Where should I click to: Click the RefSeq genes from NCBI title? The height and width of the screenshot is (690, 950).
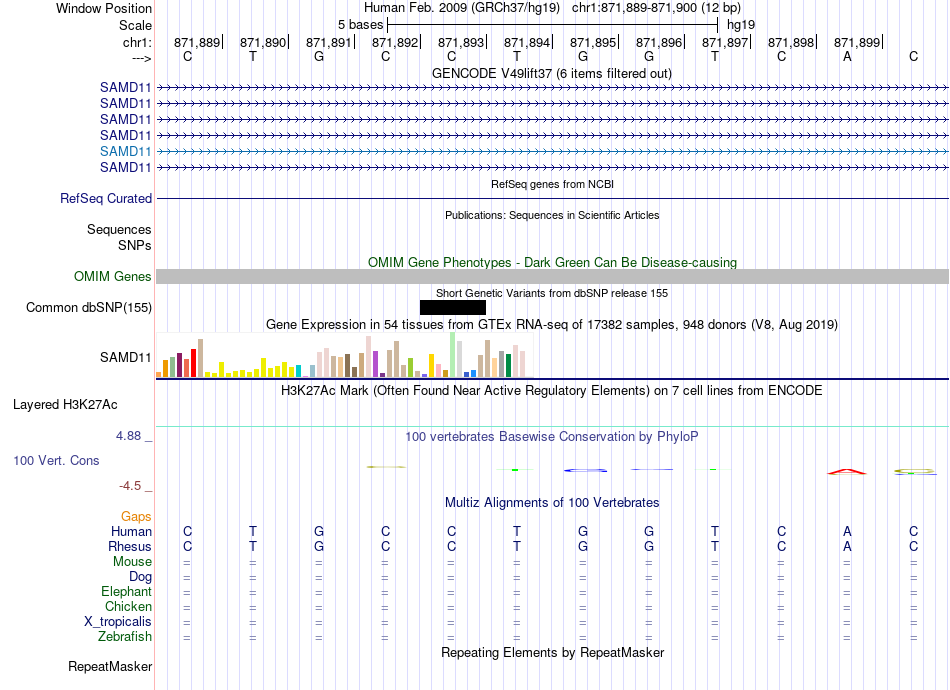pos(553,184)
